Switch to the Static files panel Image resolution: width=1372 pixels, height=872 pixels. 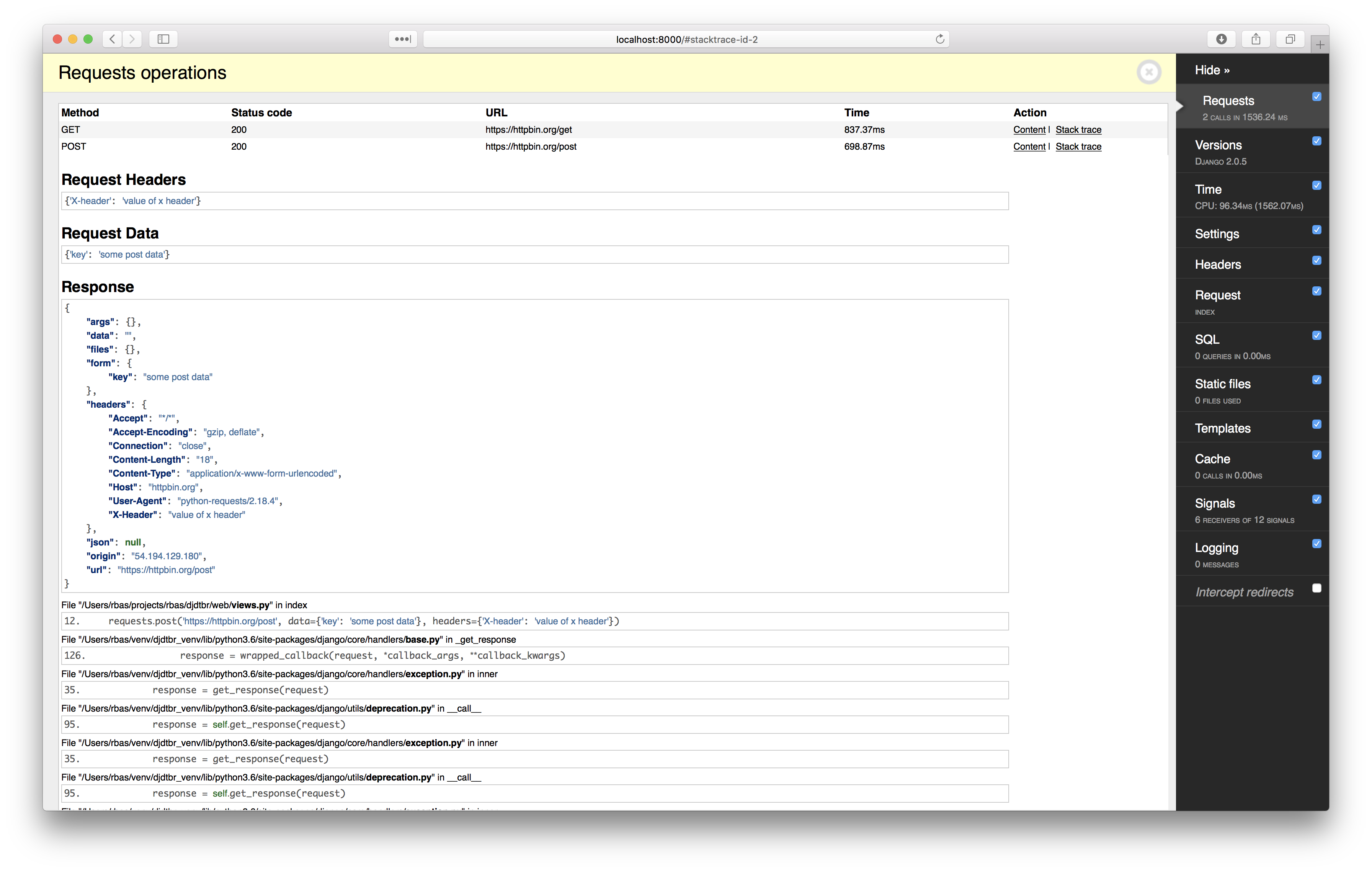click(1222, 384)
